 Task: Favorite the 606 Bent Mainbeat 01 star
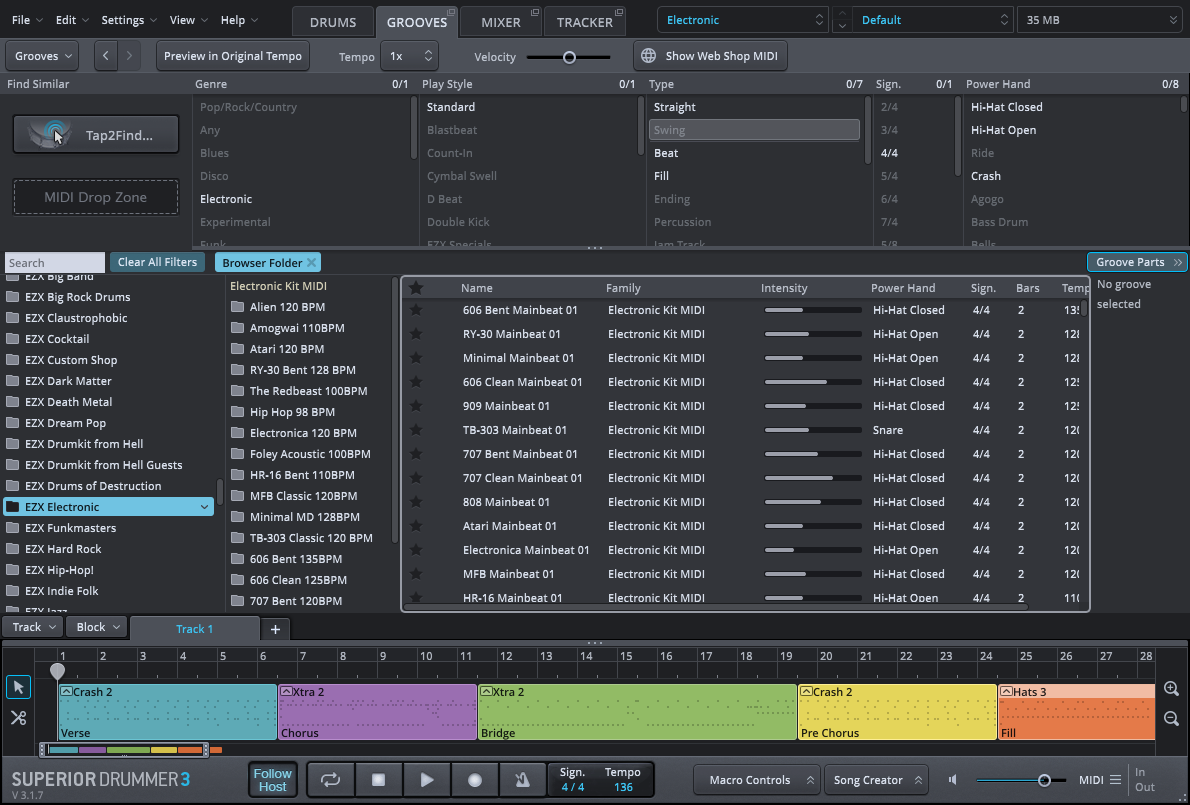coord(416,310)
